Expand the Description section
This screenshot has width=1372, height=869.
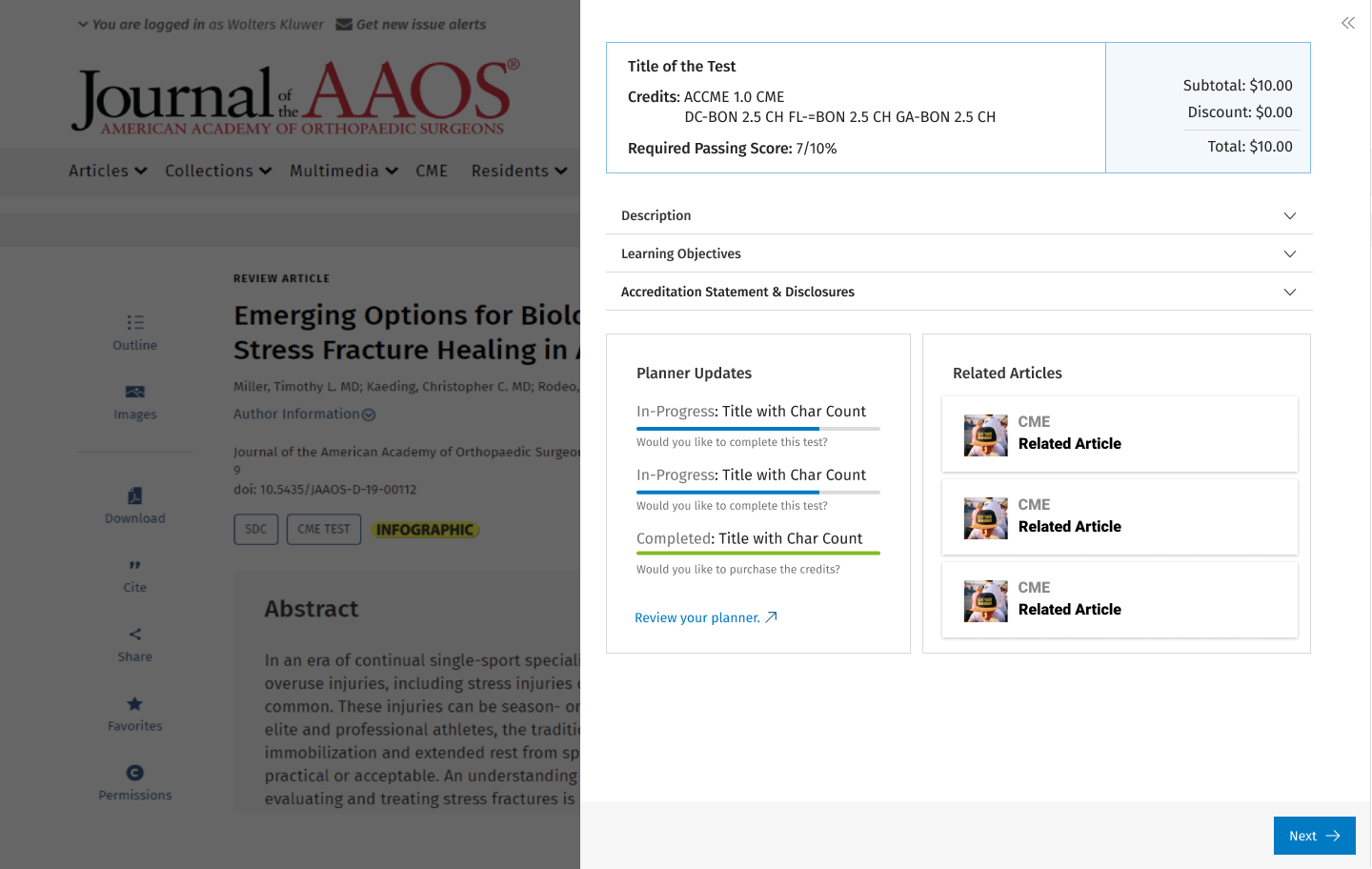pyautogui.click(x=959, y=215)
